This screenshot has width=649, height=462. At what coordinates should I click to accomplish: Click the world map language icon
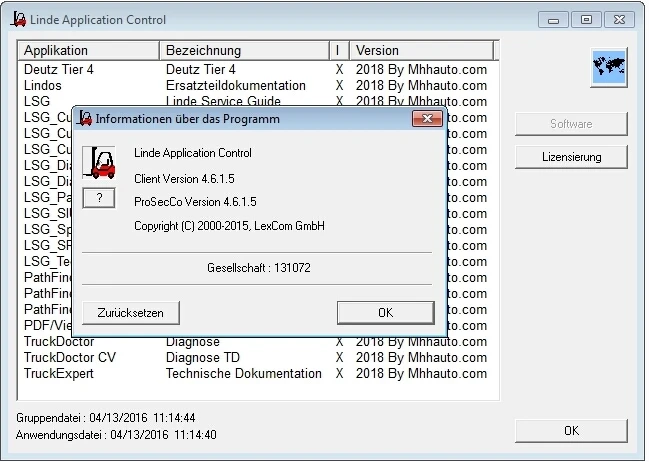coord(608,67)
